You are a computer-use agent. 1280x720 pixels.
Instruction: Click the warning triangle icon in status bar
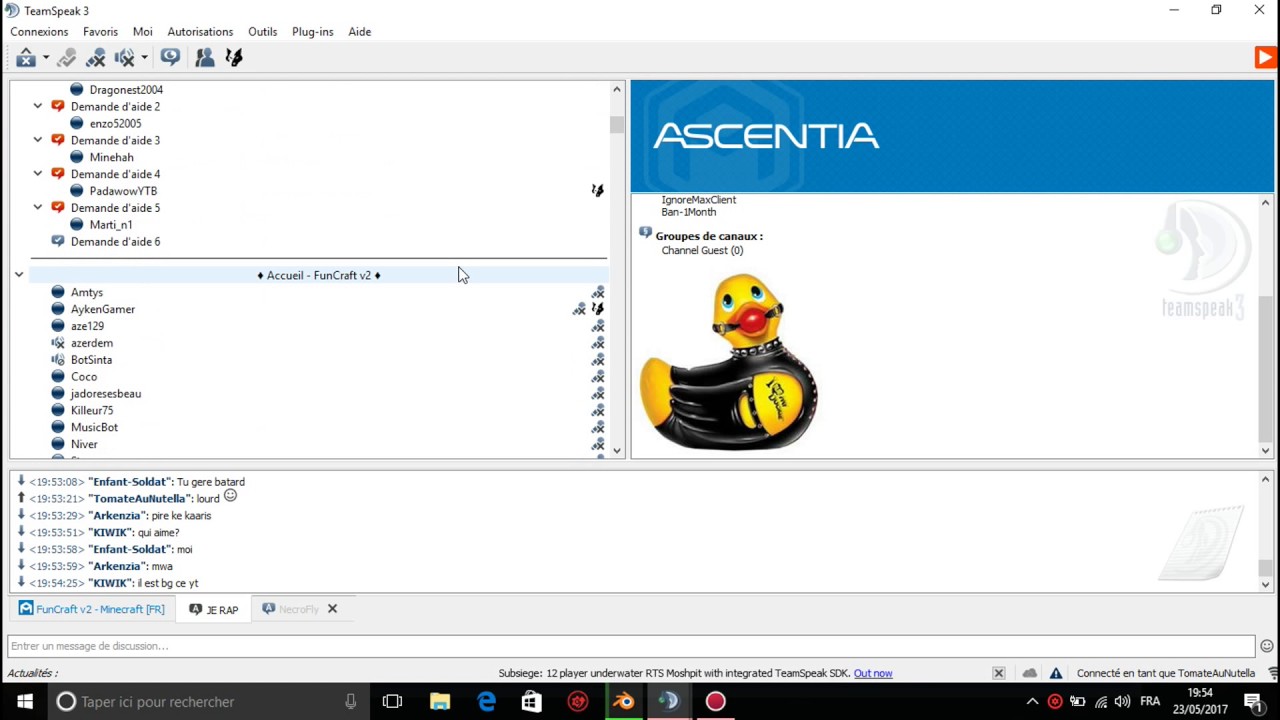click(1056, 674)
